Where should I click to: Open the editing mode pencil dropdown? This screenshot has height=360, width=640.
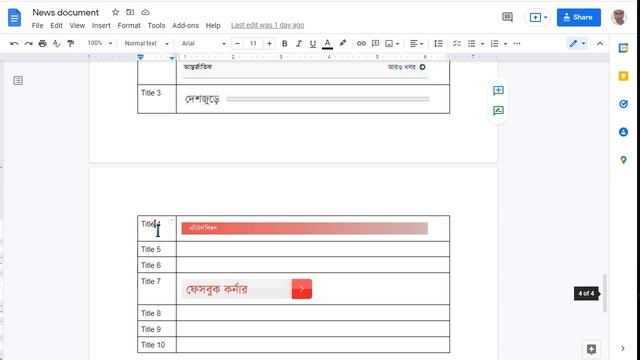click(578, 43)
